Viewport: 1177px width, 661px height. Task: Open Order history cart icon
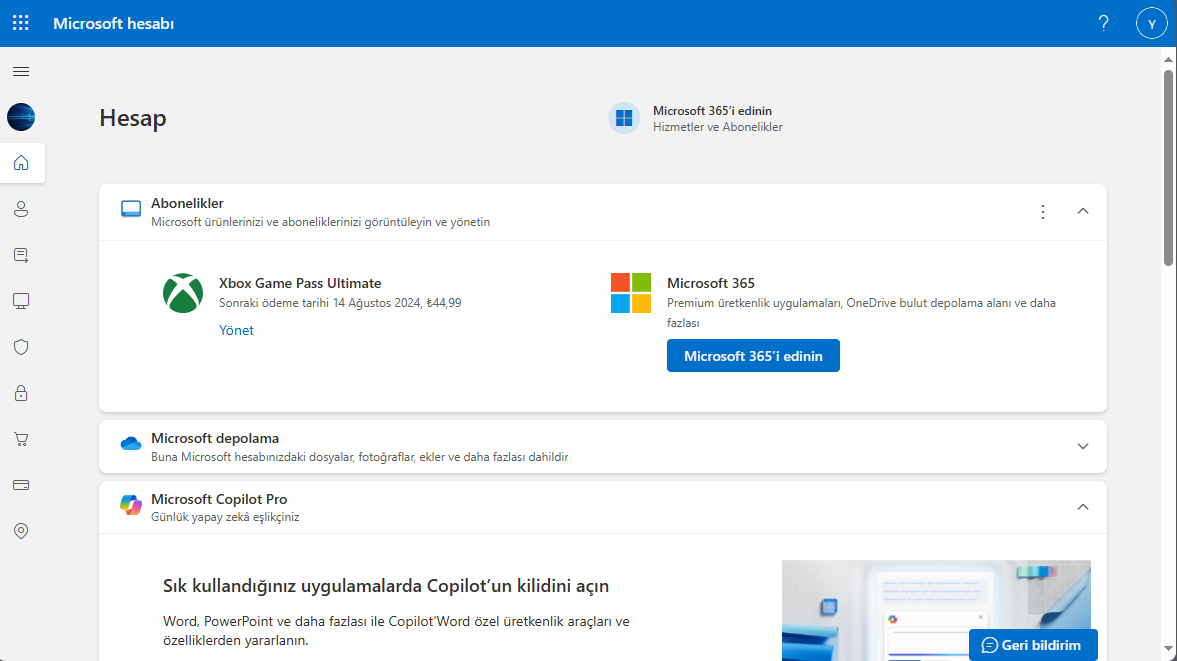pos(21,439)
